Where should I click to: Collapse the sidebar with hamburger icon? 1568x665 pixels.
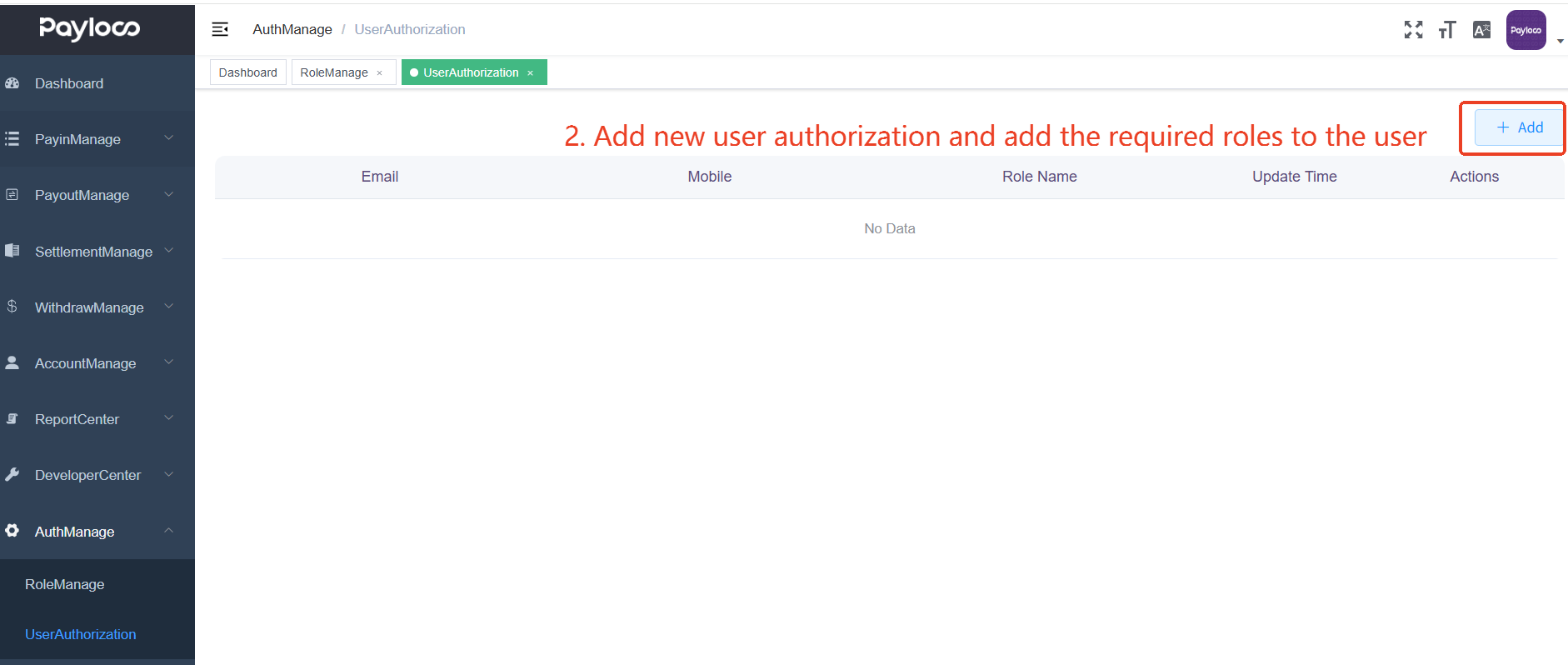tap(220, 29)
